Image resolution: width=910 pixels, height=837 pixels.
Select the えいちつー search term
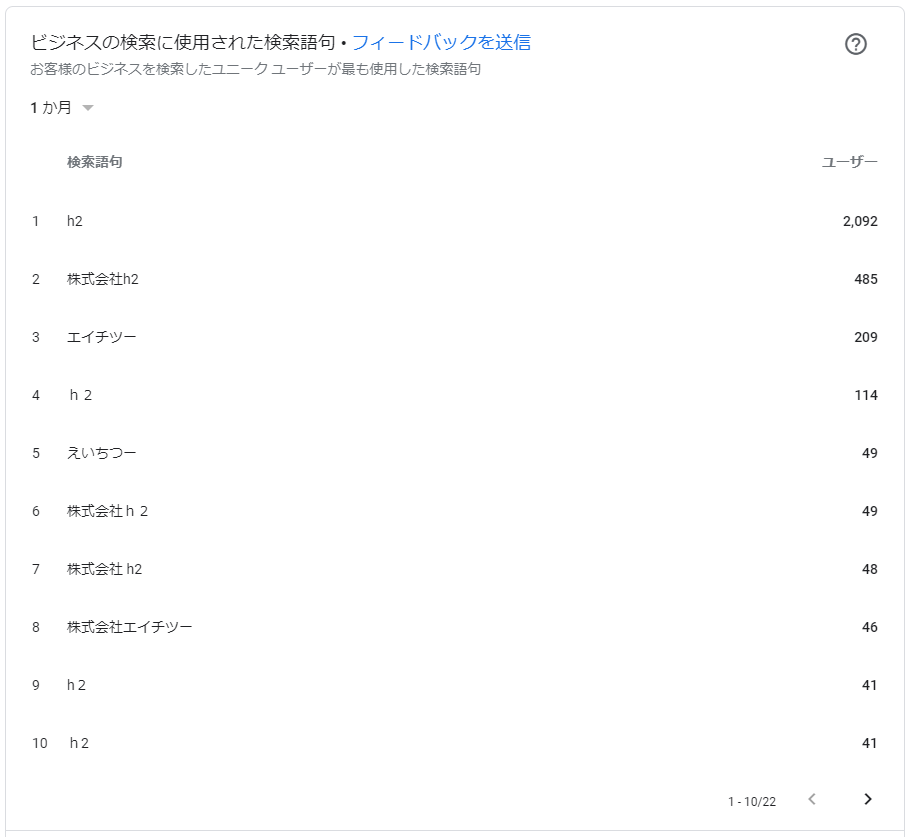(102, 453)
